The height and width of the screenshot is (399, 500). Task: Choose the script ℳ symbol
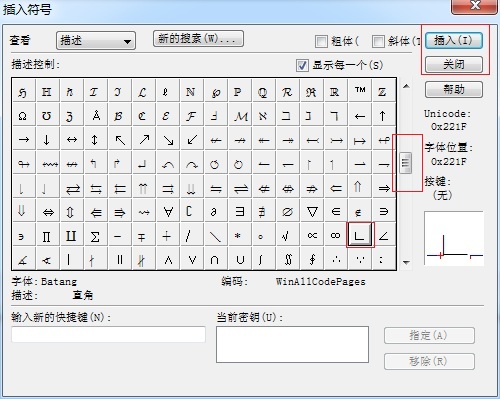click(240, 116)
